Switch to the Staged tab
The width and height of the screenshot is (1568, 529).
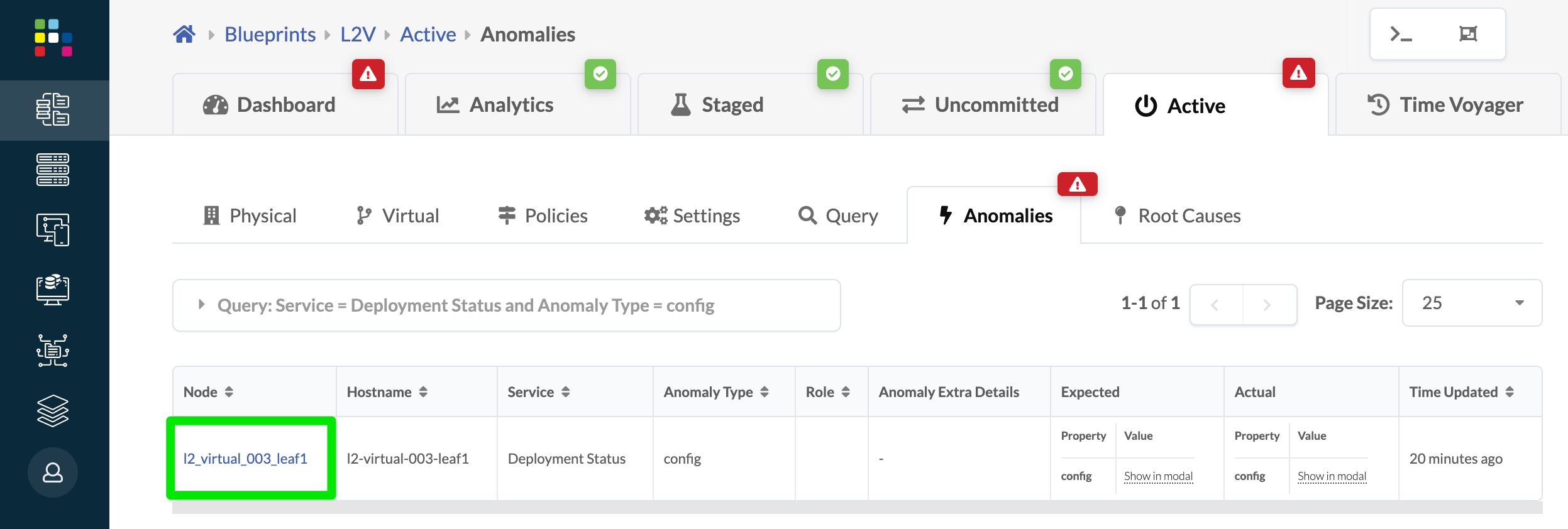(732, 105)
